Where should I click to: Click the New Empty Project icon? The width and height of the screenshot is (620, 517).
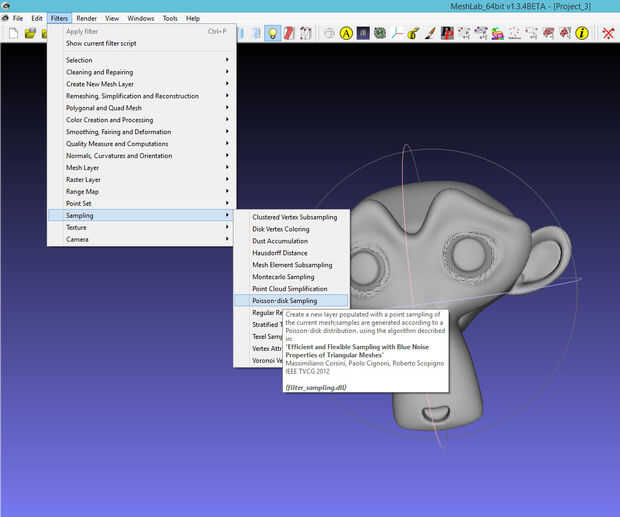13,33
